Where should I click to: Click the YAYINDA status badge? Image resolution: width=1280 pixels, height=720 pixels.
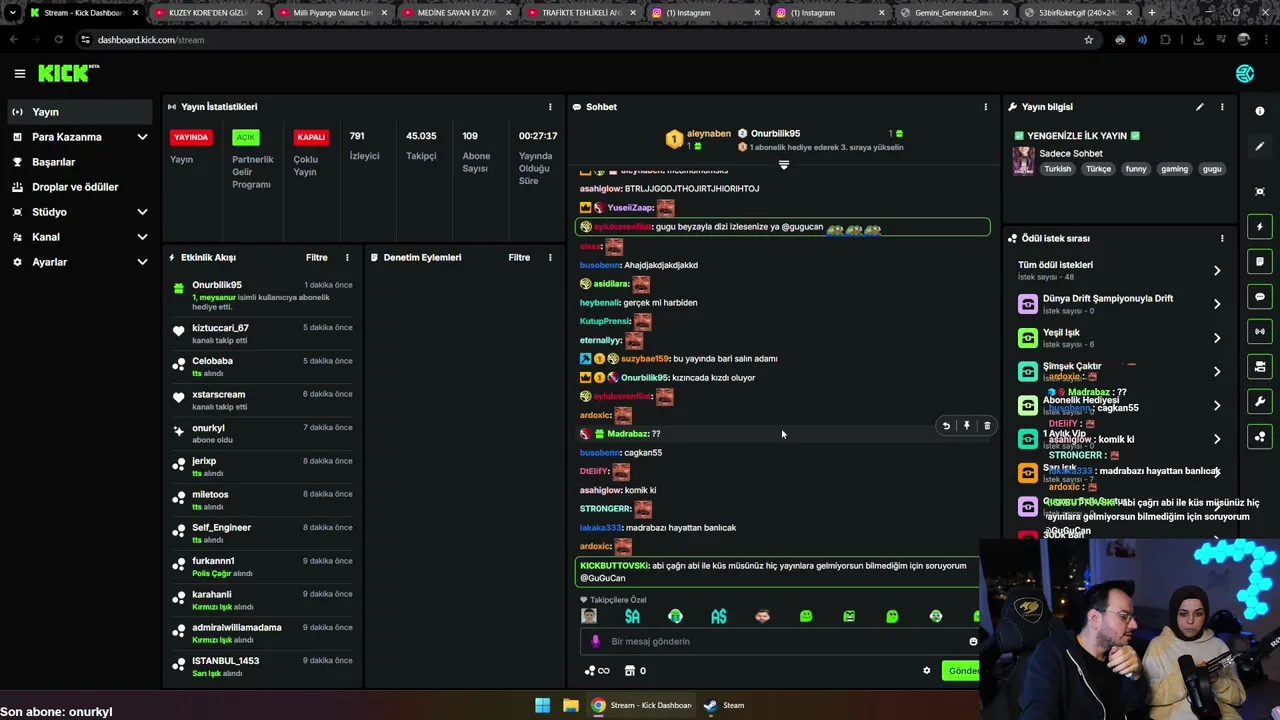pyautogui.click(x=191, y=137)
